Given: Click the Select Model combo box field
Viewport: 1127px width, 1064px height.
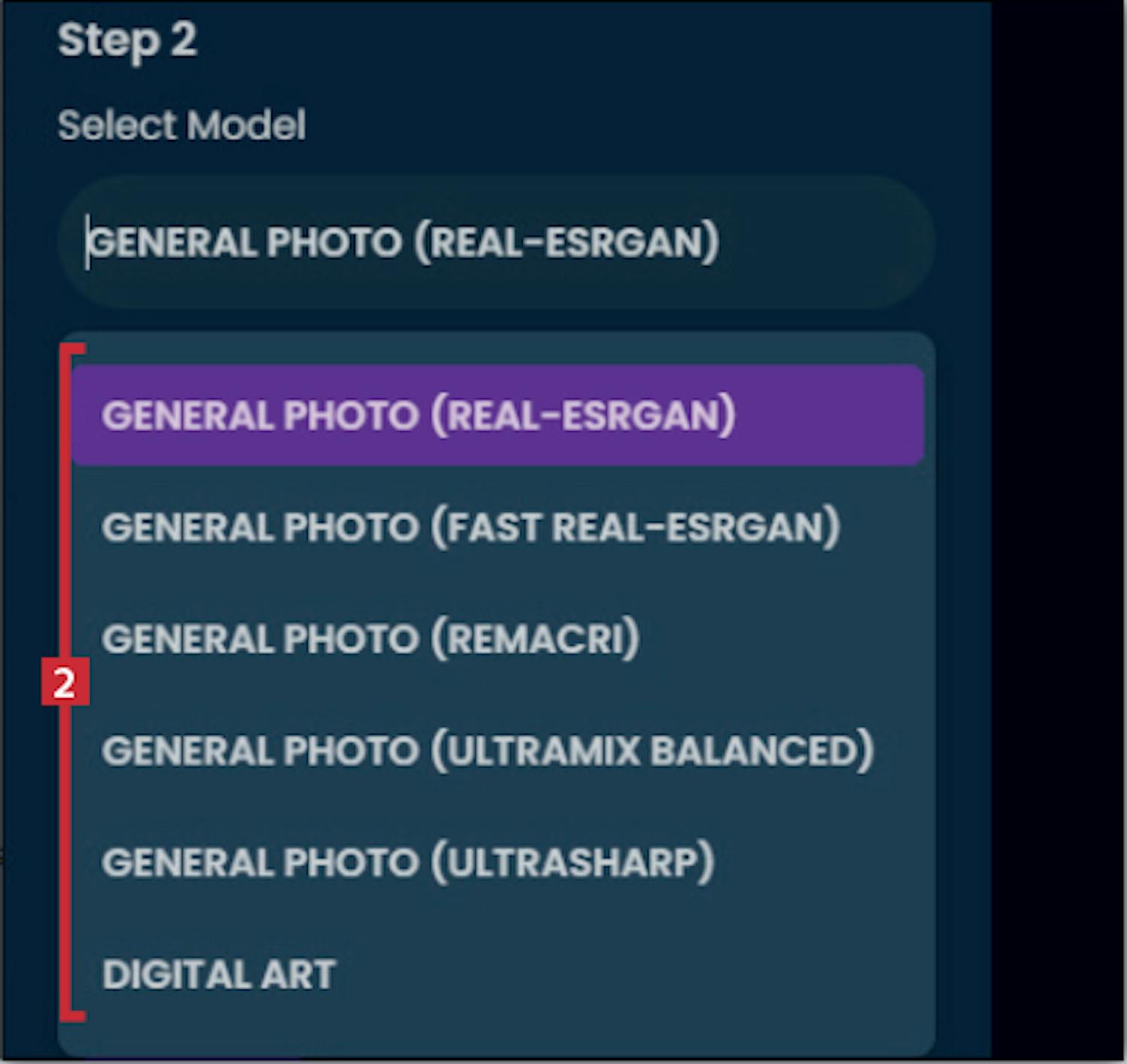Looking at the screenshot, I should point(496,242).
